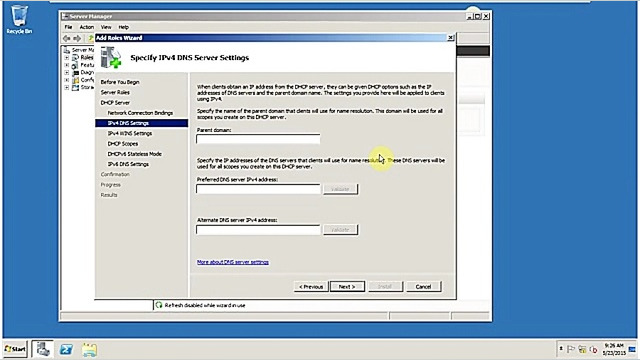Select the IPv4 DNS Settings step

point(142,123)
